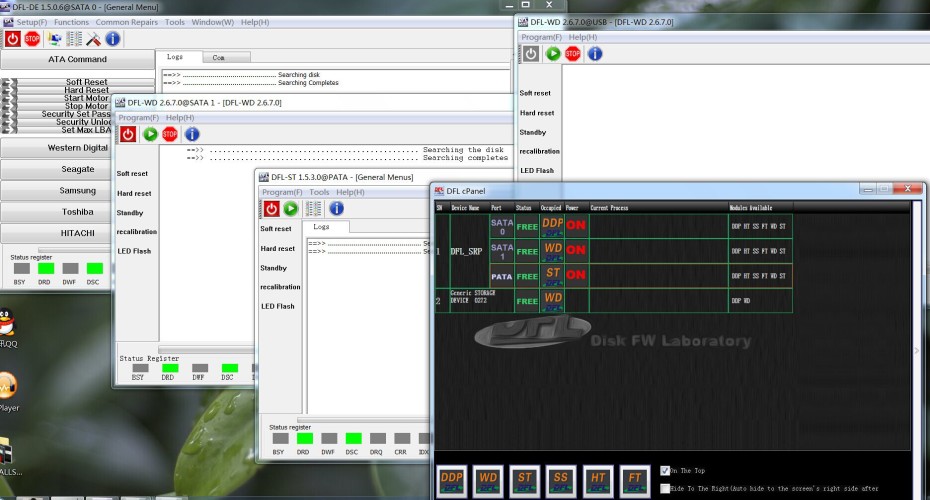This screenshot has height=500, width=930.
Task: Click the info icon in DFL-WD SATA 1 window
Action: click(x=192, y=134)
